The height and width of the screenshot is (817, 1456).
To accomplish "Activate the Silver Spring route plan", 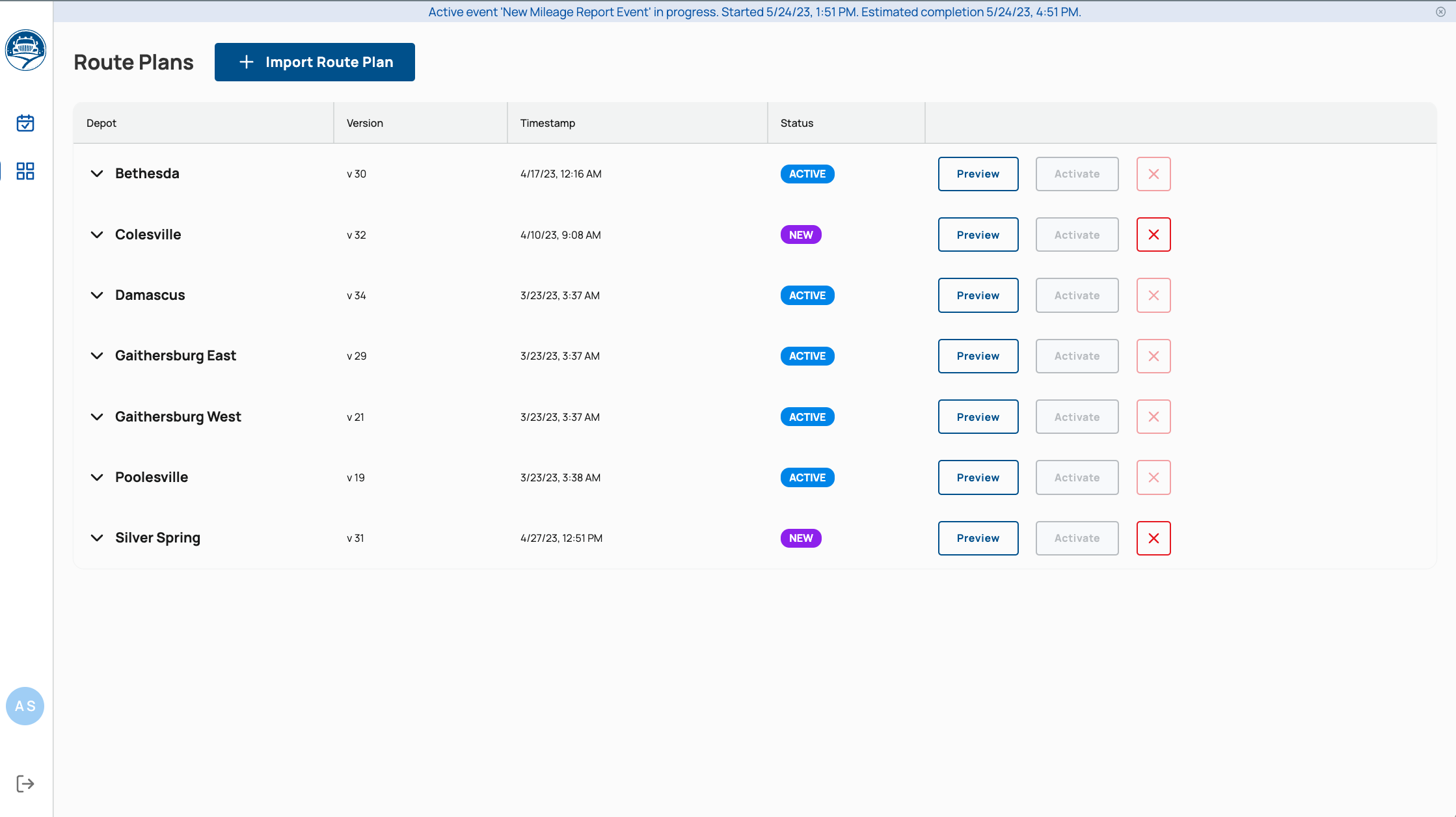I will point(1077,538).
